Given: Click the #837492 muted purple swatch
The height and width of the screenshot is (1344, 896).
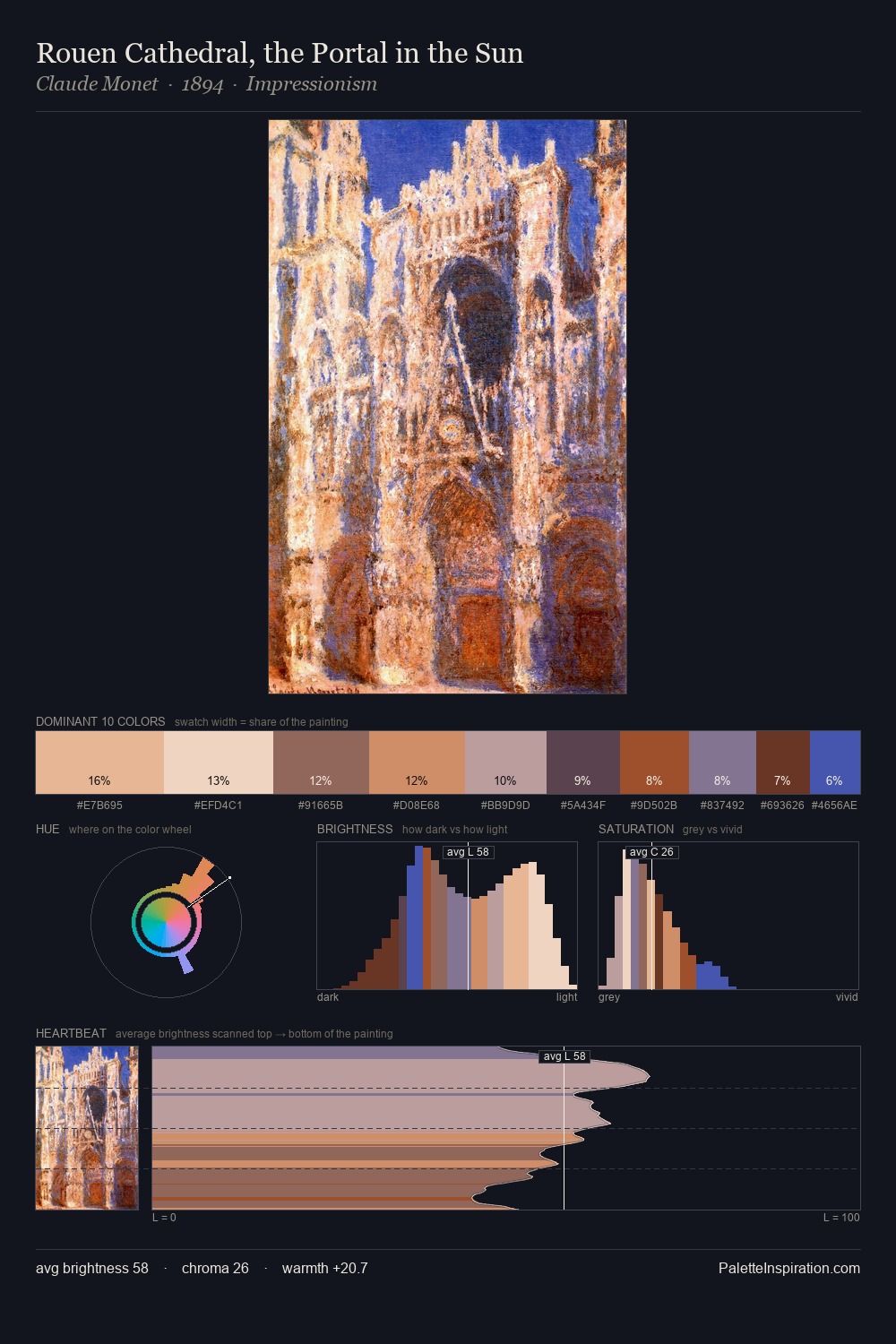Looking at the screenshot, I should click(x=722, y=762).
